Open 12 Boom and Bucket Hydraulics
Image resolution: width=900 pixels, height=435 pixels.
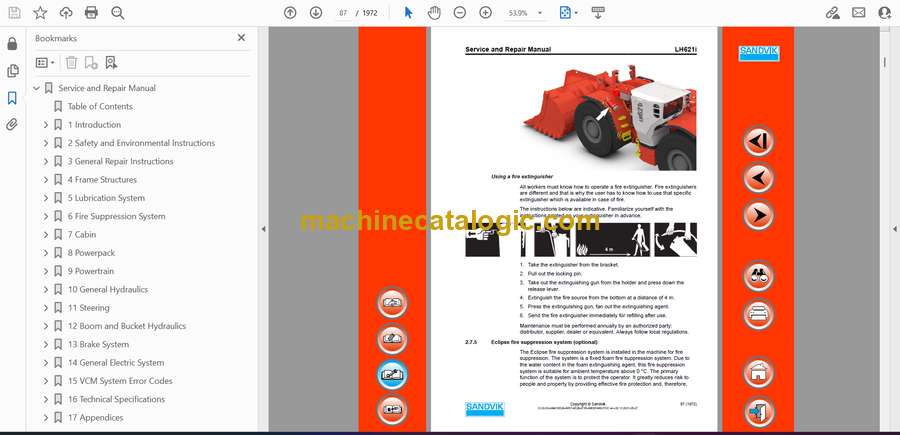coord(127,326)
